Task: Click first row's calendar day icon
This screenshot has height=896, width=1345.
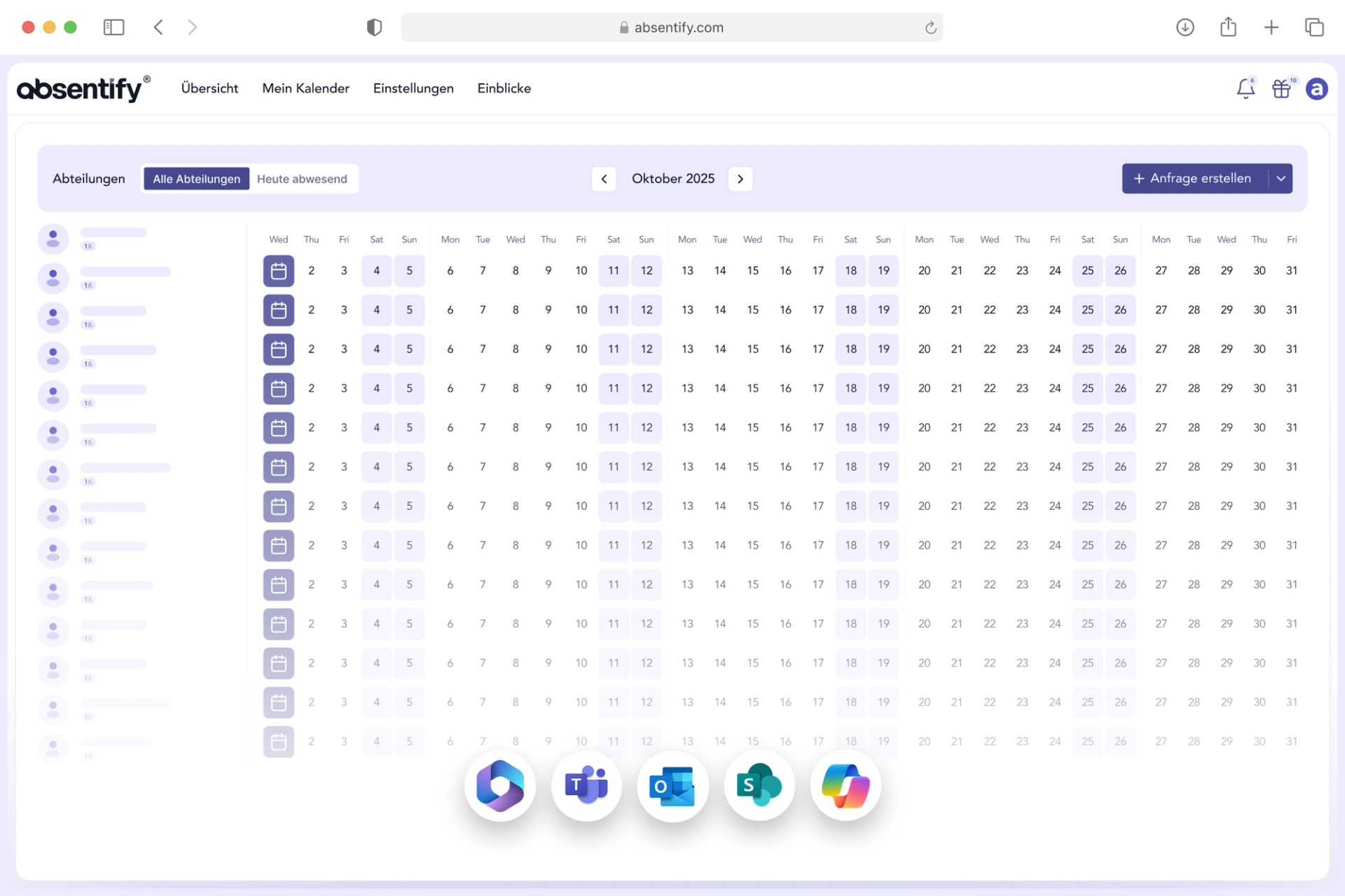Action: click(278, 270)
